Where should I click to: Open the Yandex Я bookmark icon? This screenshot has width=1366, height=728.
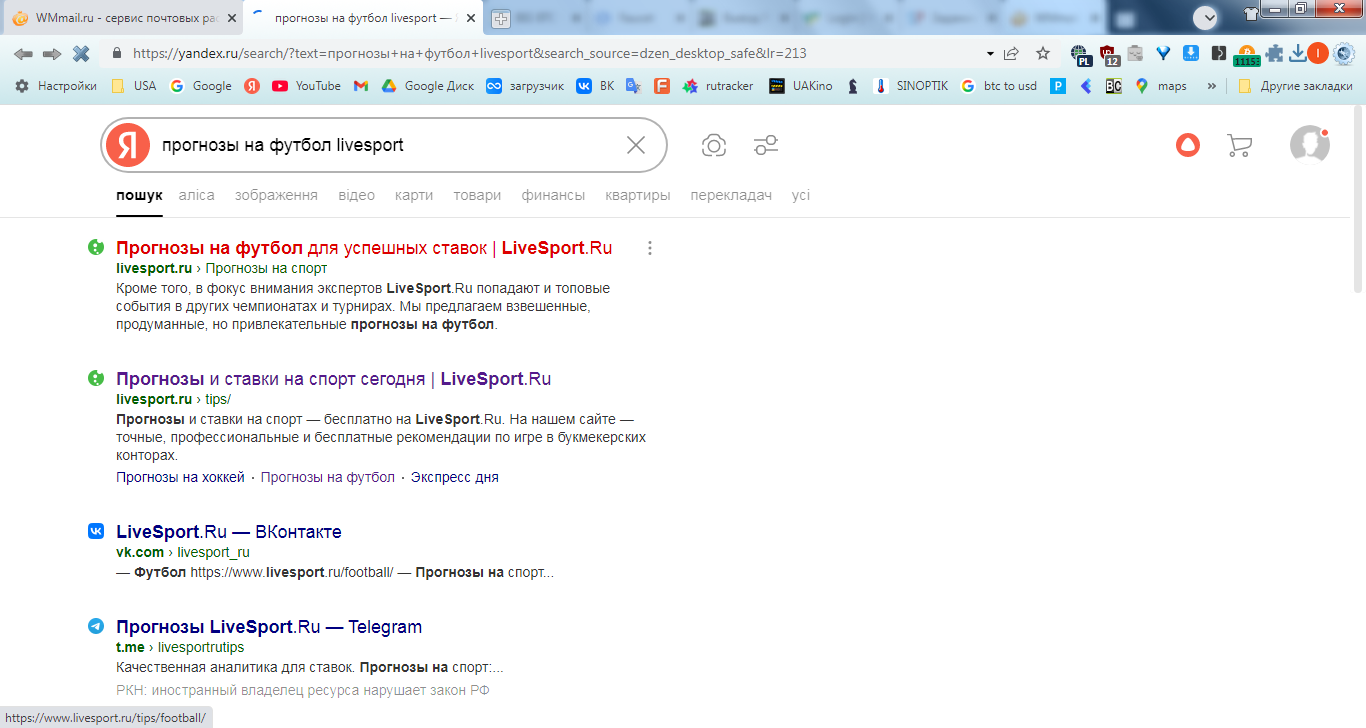[252, 86]
